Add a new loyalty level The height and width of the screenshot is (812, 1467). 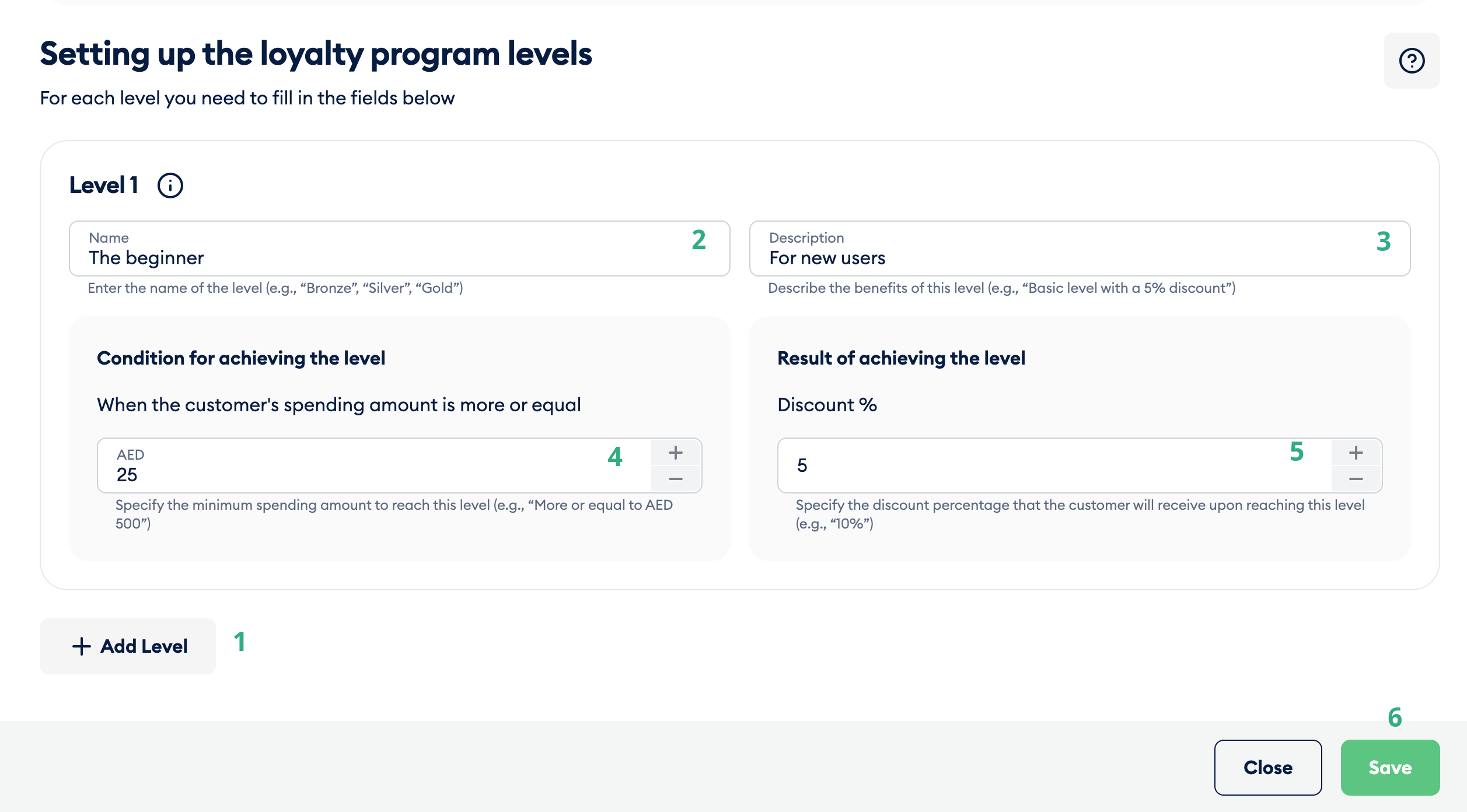tap(128, 646)
